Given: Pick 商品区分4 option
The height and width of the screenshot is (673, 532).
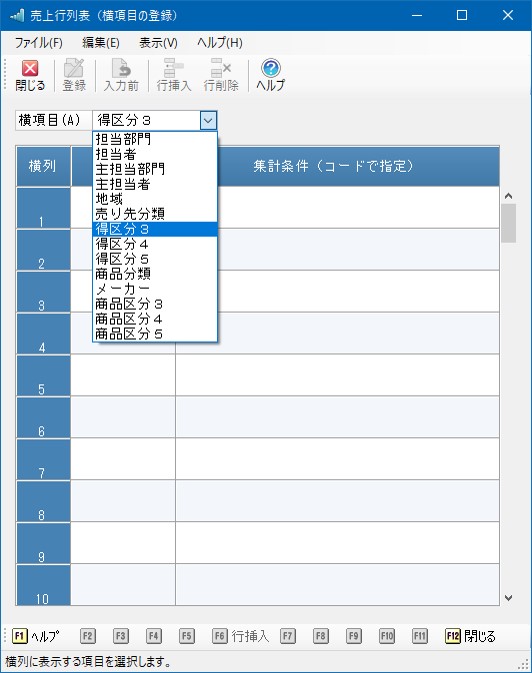Looking at the screenshot, I should [x=155, y=319].
